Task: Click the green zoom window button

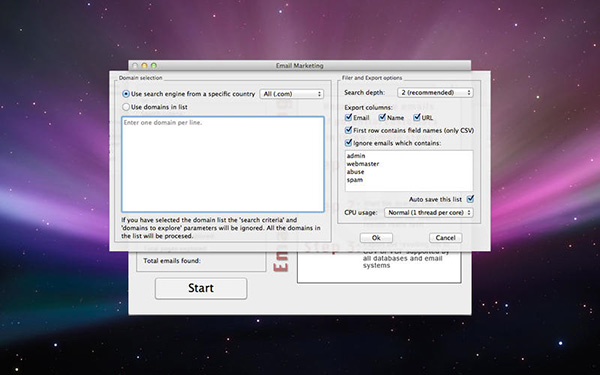Action: click(154, 66)
